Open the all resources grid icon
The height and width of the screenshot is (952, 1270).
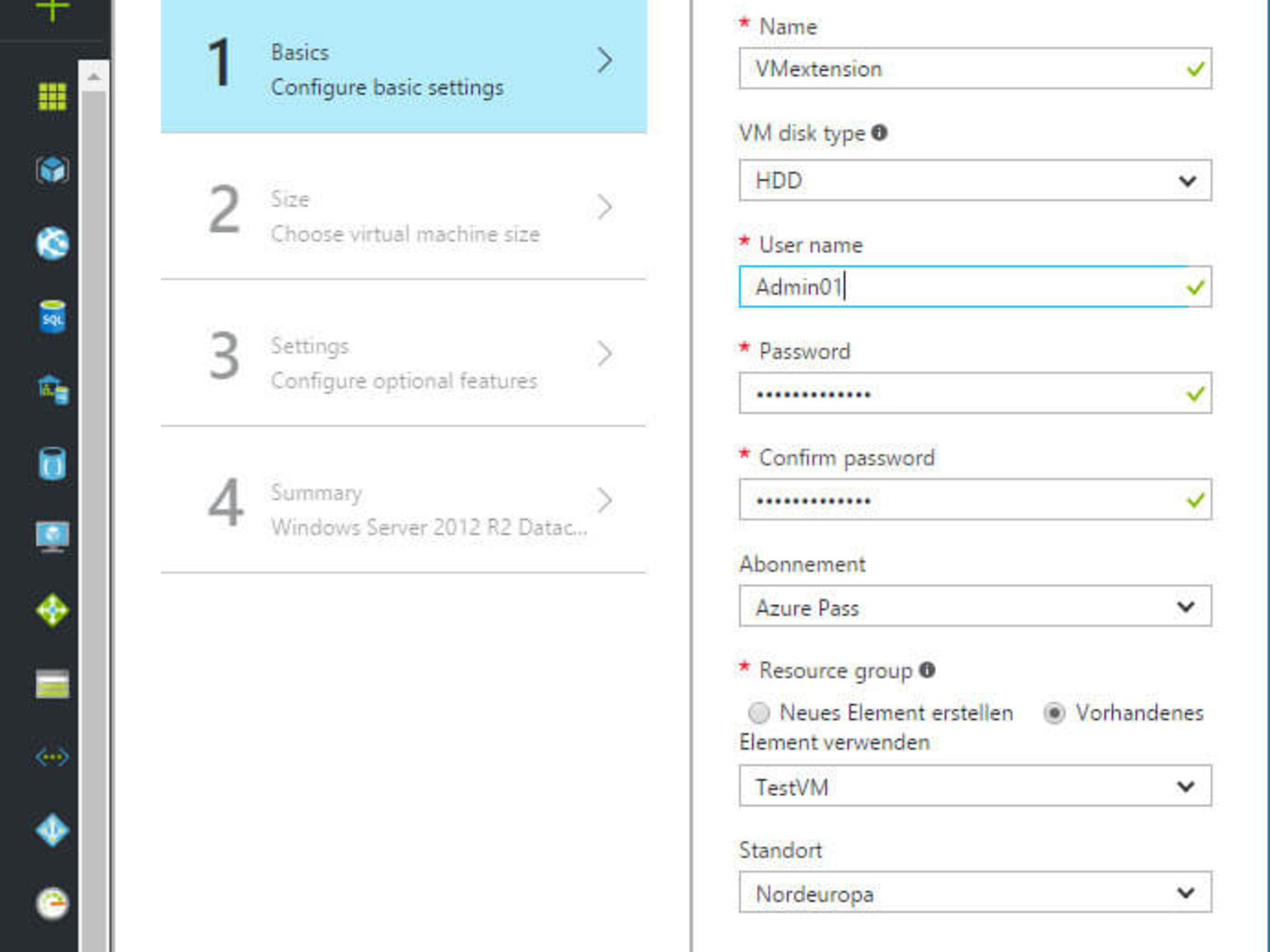tap(52, 97)
